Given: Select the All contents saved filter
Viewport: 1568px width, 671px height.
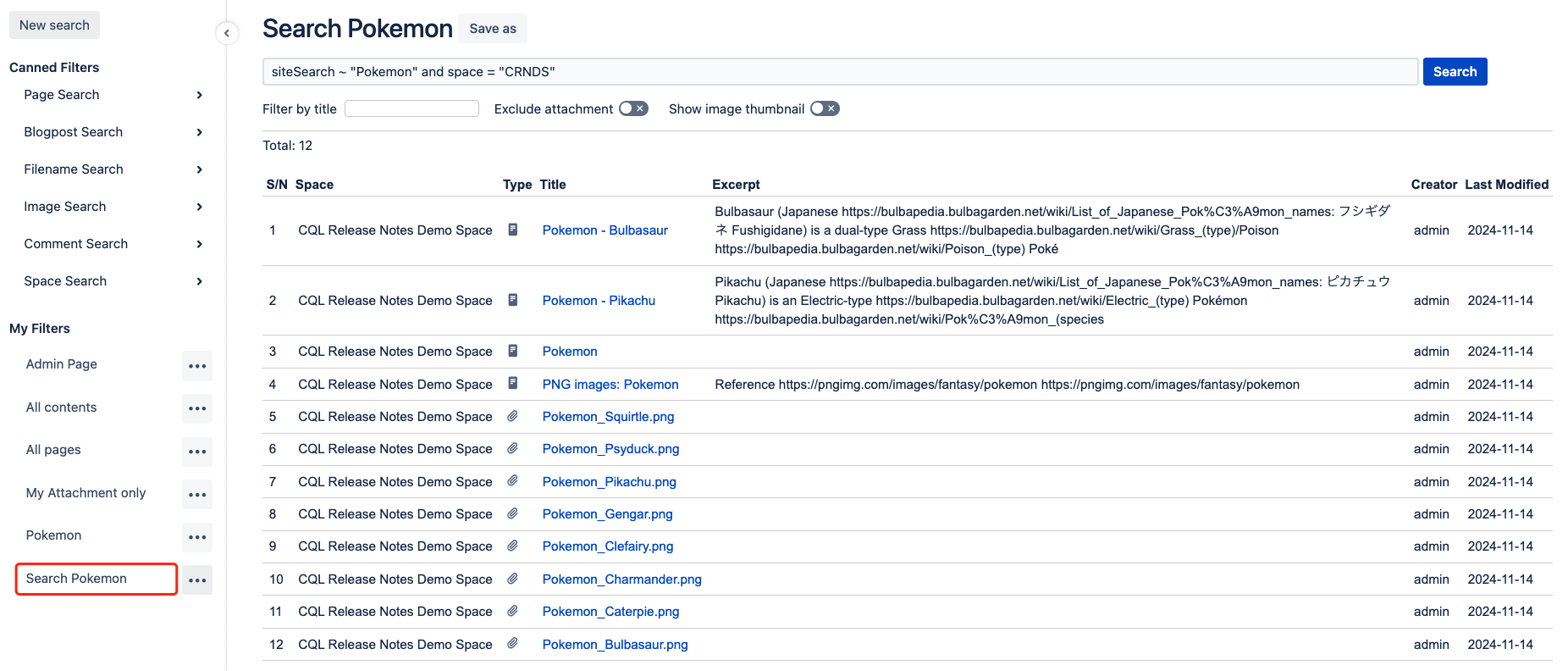Looking at the screenshot, I should pyautogui.click(x=61, y=408).
